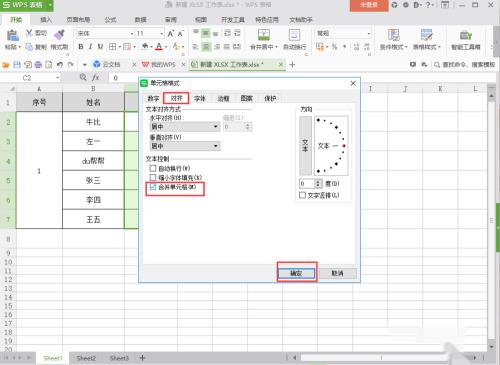Switch to the Sheet3 worksheet tab
500x365 pixels.
(119, 358)
